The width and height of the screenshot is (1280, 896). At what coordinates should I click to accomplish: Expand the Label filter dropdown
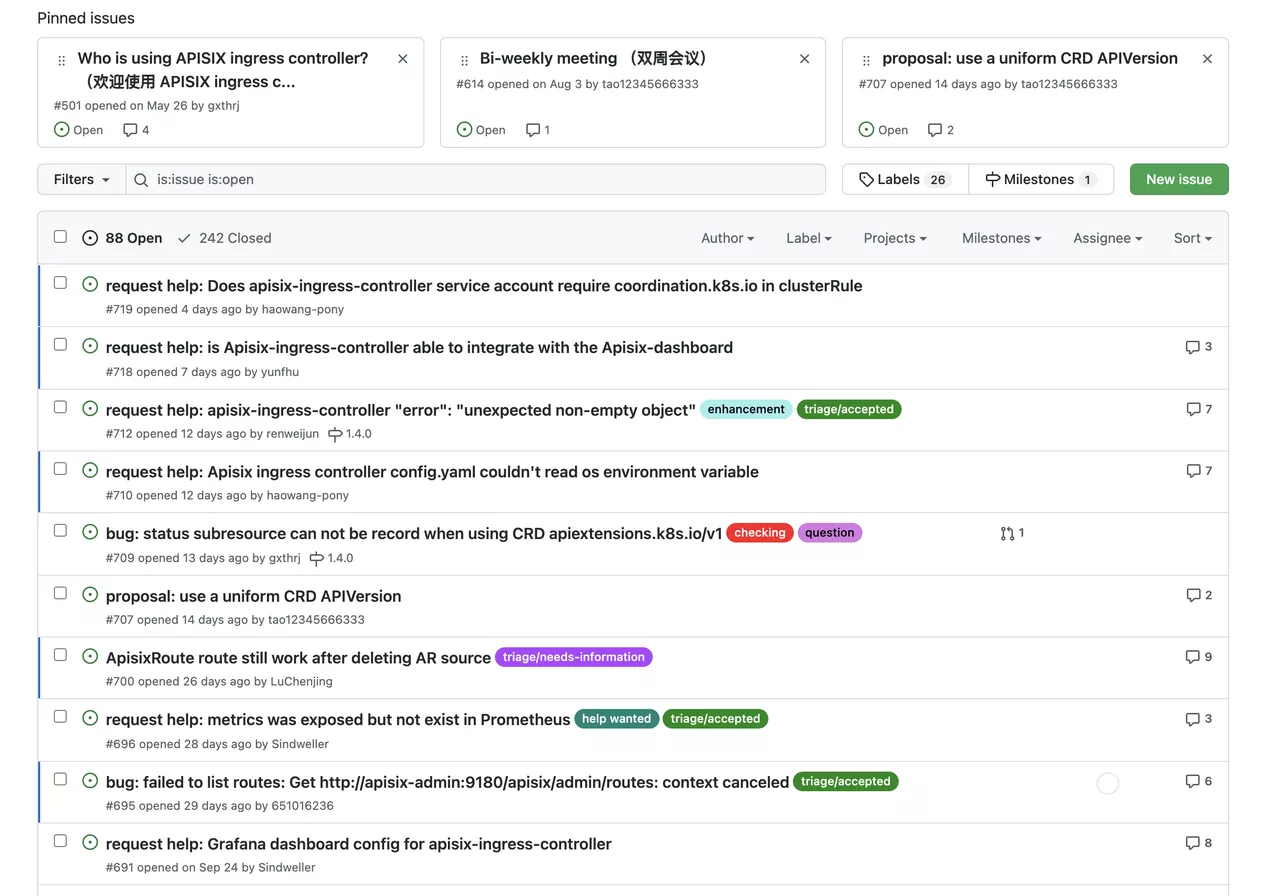[x=809, y=238]
